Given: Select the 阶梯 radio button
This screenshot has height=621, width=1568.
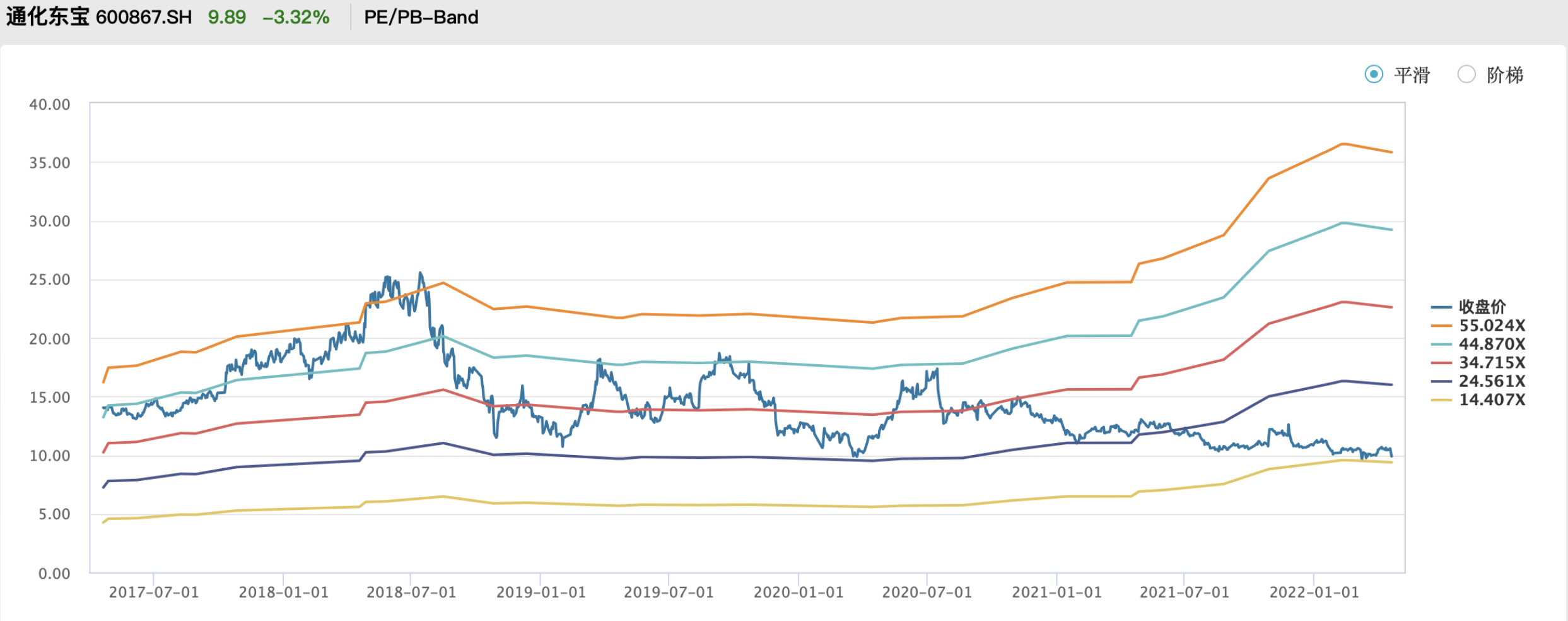Looking at the screenshot, I should coord(1466,74).
